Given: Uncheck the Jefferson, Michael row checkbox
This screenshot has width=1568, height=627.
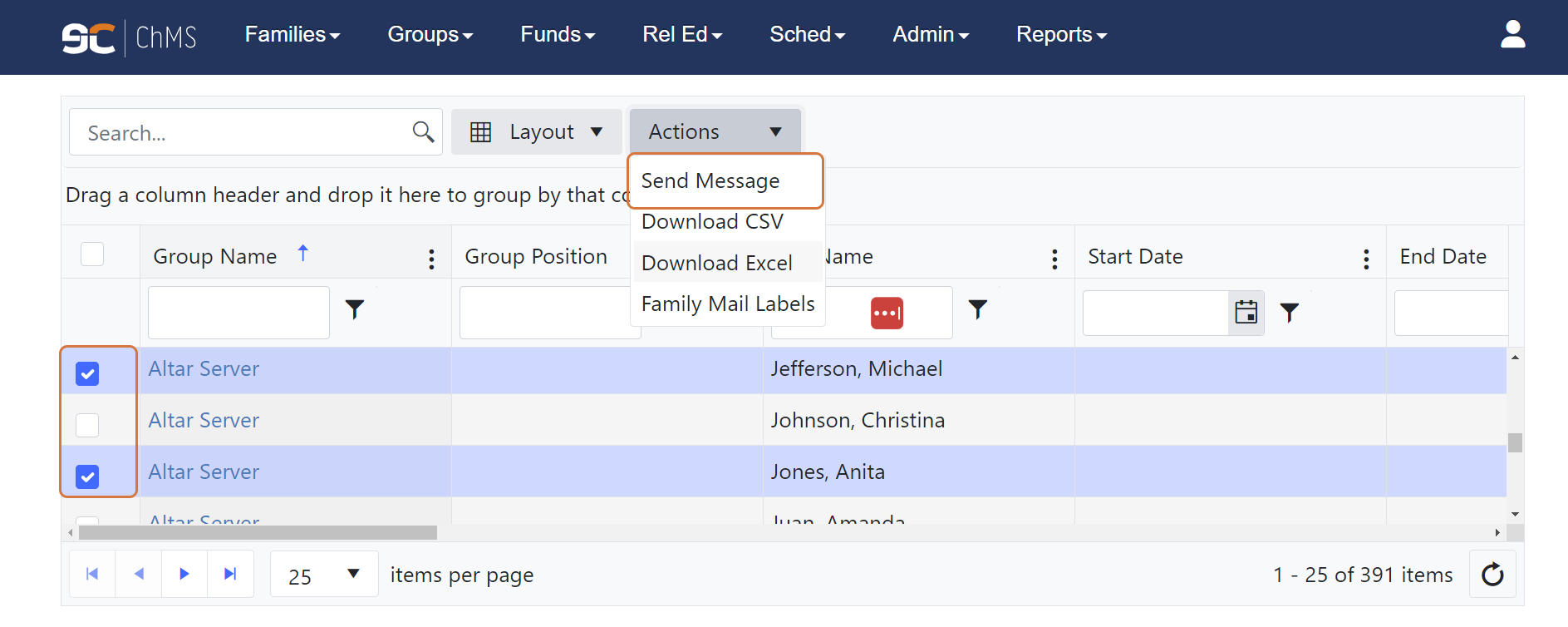Looking at the screenshot, I should coord(87,373).
